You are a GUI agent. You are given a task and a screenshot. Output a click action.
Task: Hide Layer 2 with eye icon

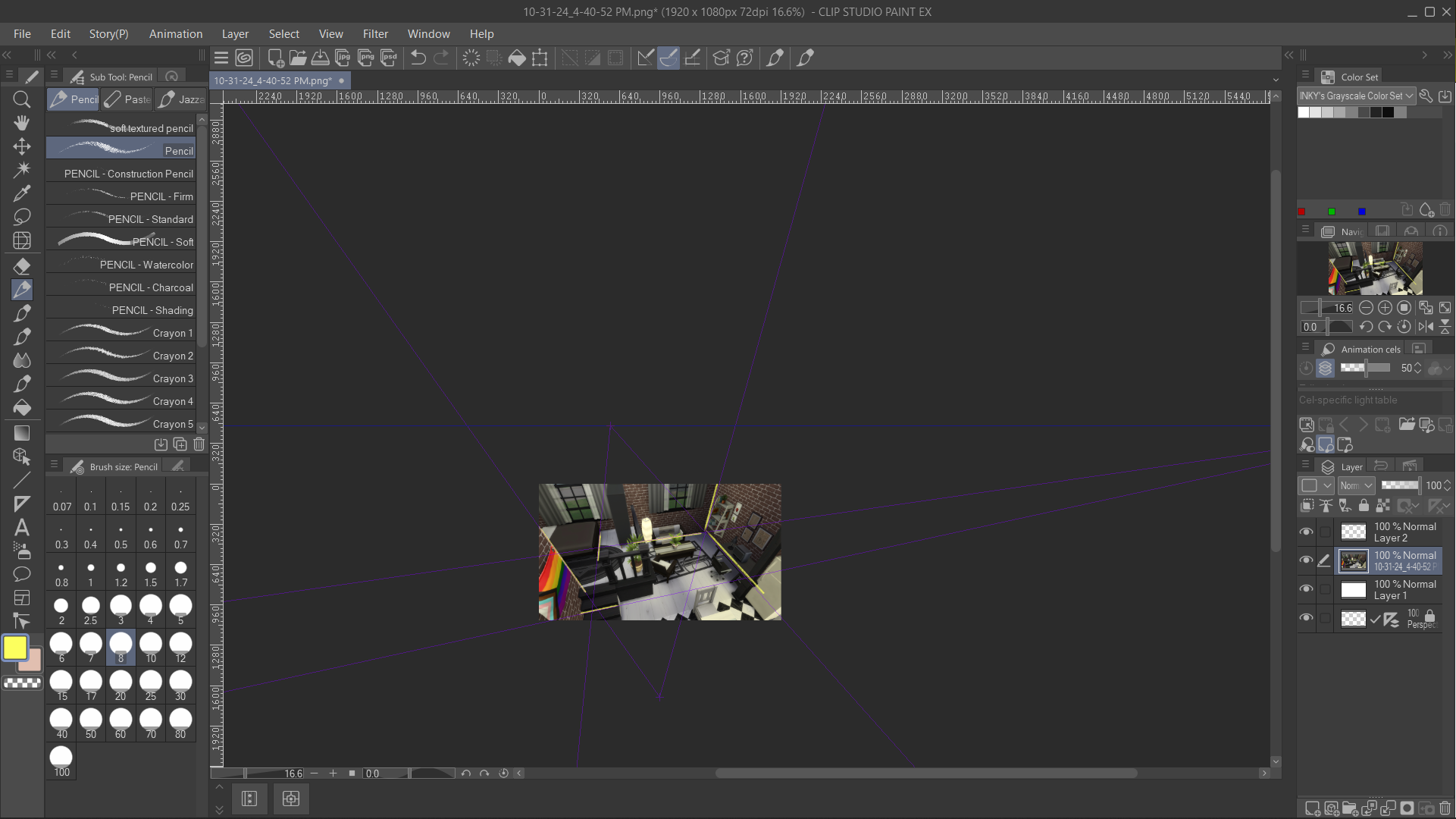pyautogui.click(x=1306, y=532)
